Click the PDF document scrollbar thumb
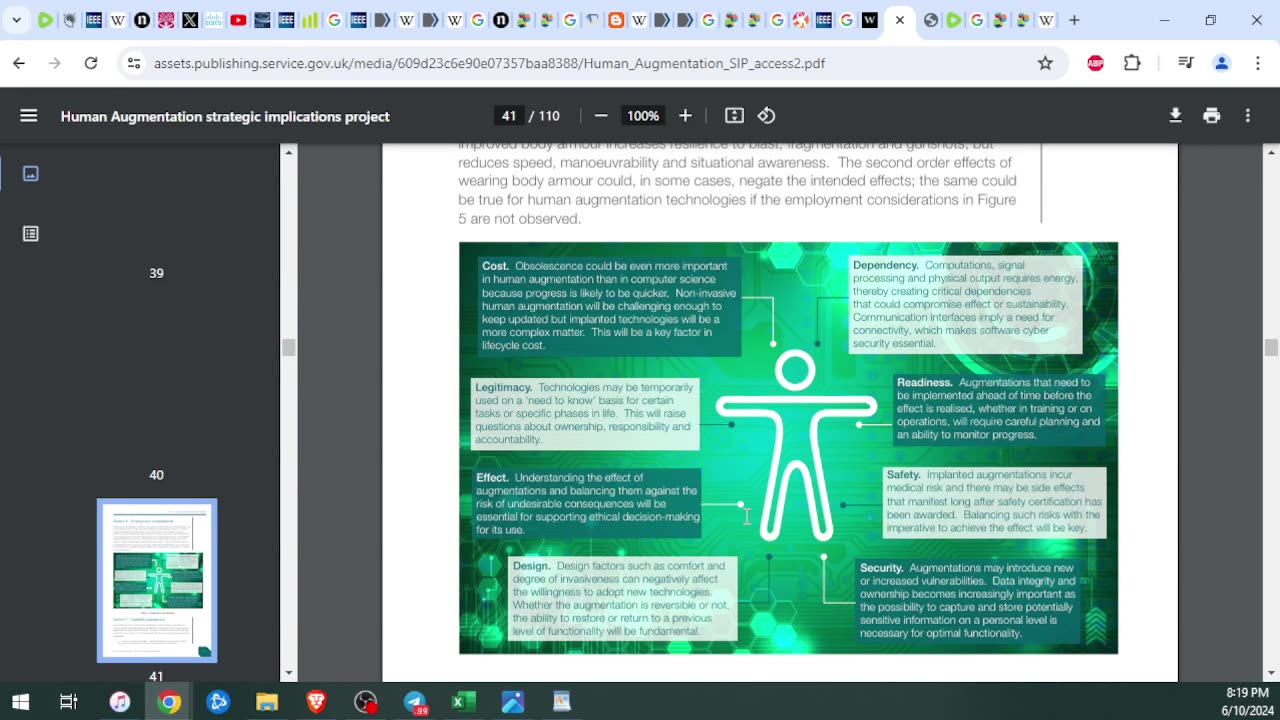The width and height of the screenshot is (1280, 720). [x=1271, y=347]
